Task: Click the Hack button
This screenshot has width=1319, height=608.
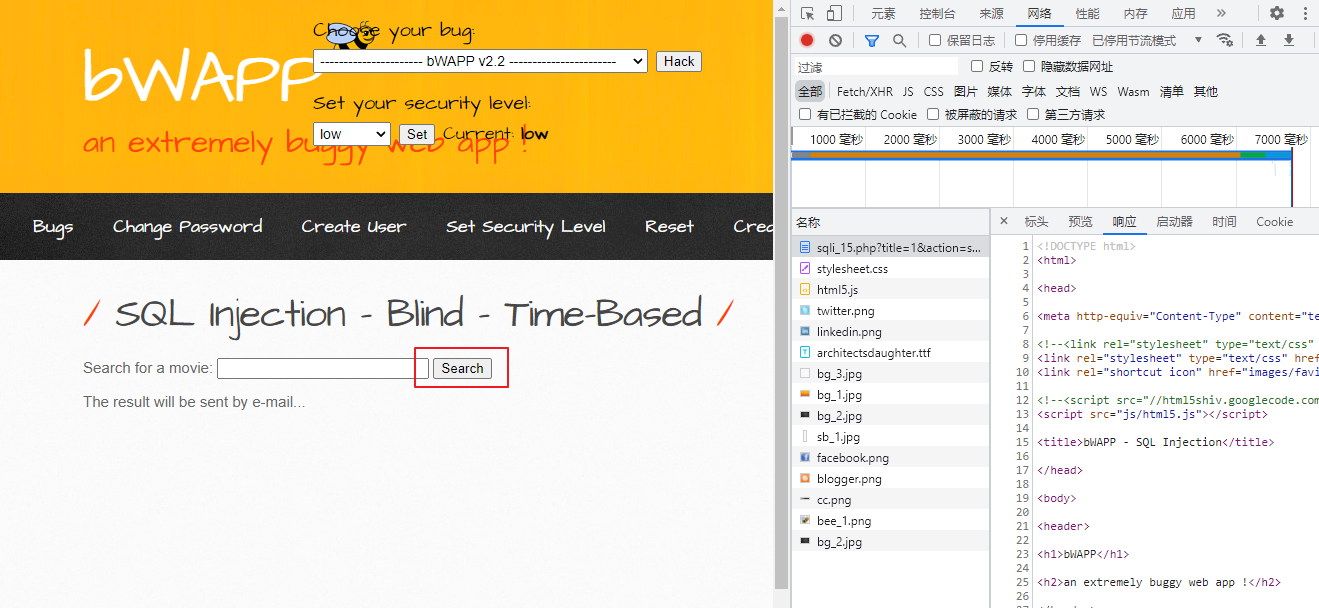Action: 679,61
